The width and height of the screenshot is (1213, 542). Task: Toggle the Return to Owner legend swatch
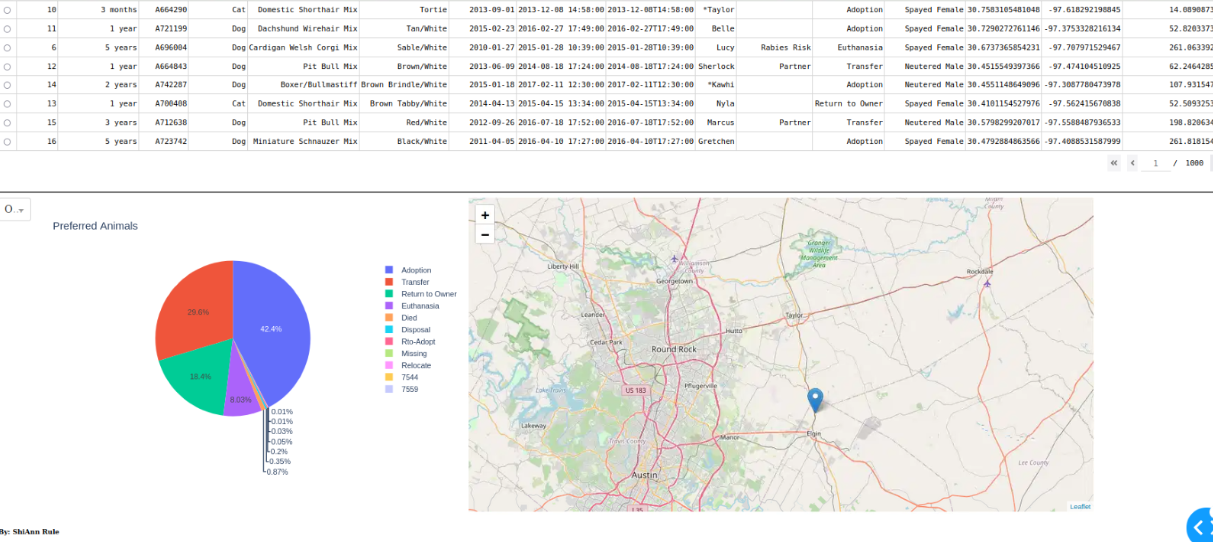pyautogui.click(x=390, y=294)
